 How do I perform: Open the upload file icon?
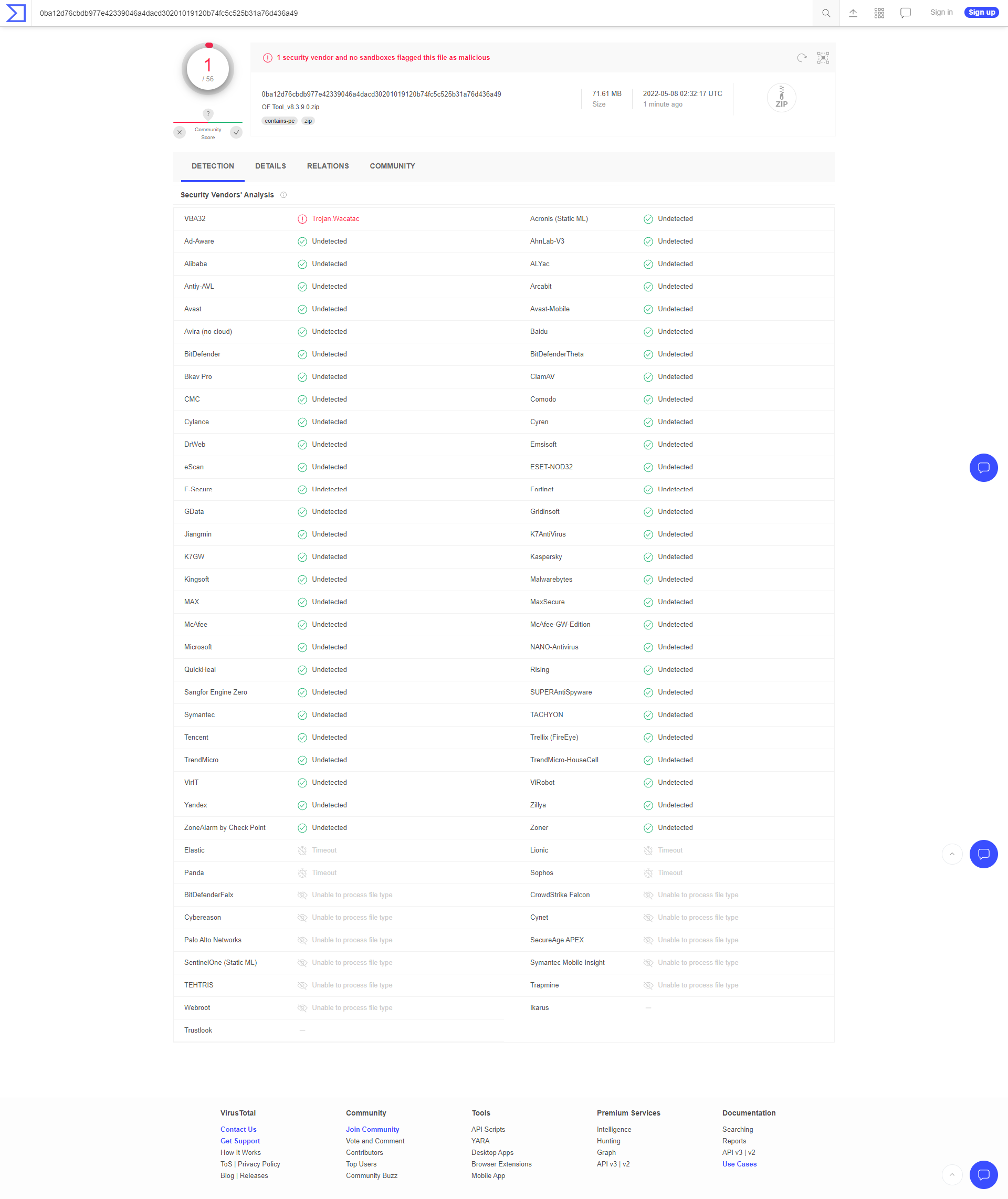[x=853, y=13]
